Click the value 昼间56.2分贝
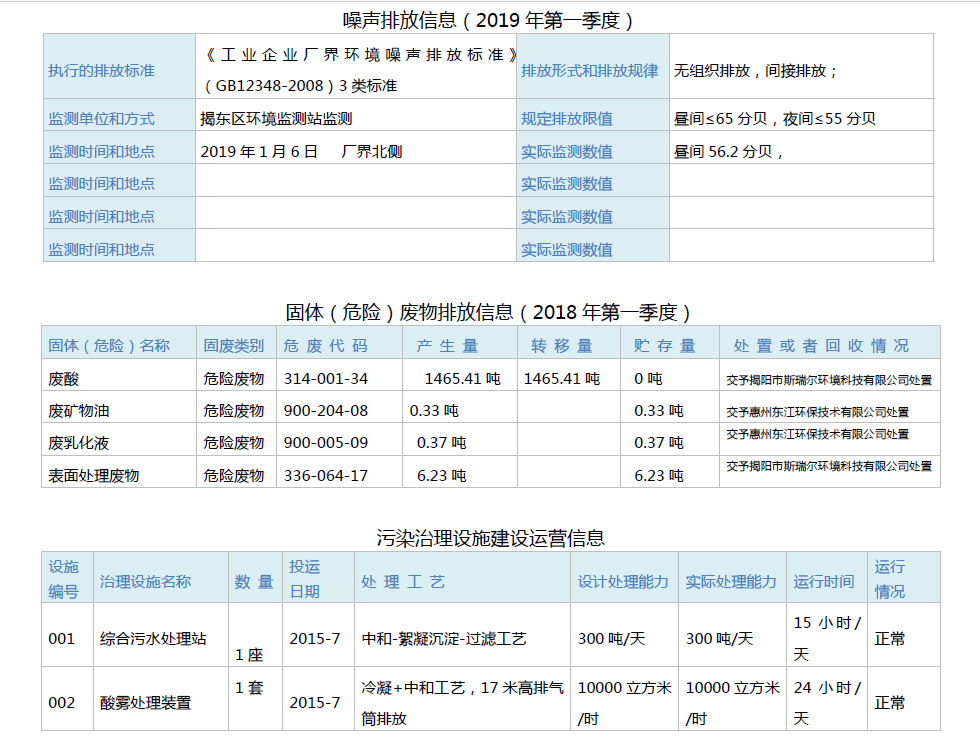The width and height of the screenshot is (980, 743). (723, 151)
